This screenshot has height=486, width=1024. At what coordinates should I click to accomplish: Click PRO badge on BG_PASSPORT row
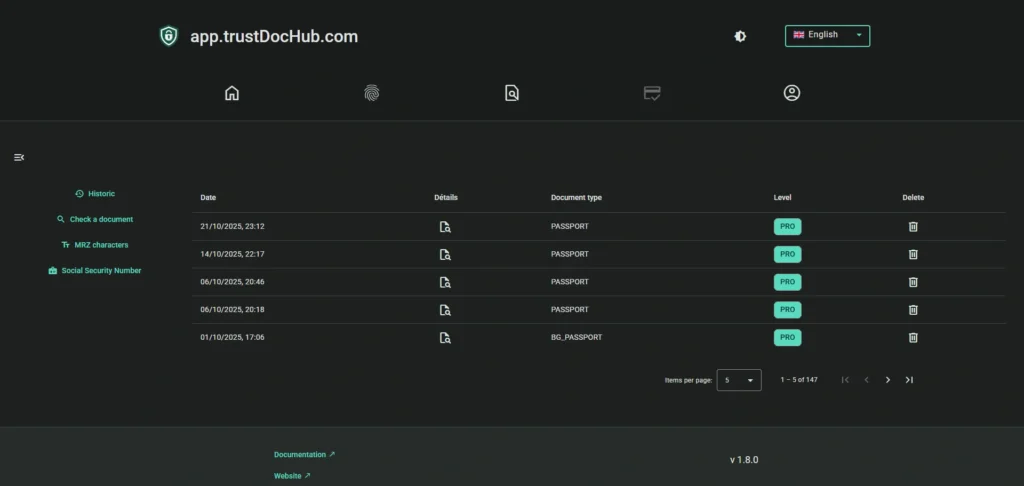(x=788, y=338)
